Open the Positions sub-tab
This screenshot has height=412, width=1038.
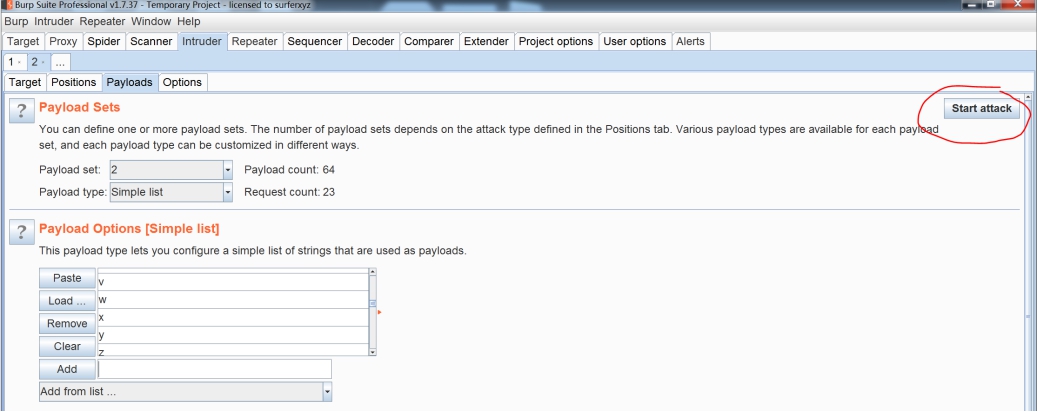pyautogui.click(x=73, y=82)
